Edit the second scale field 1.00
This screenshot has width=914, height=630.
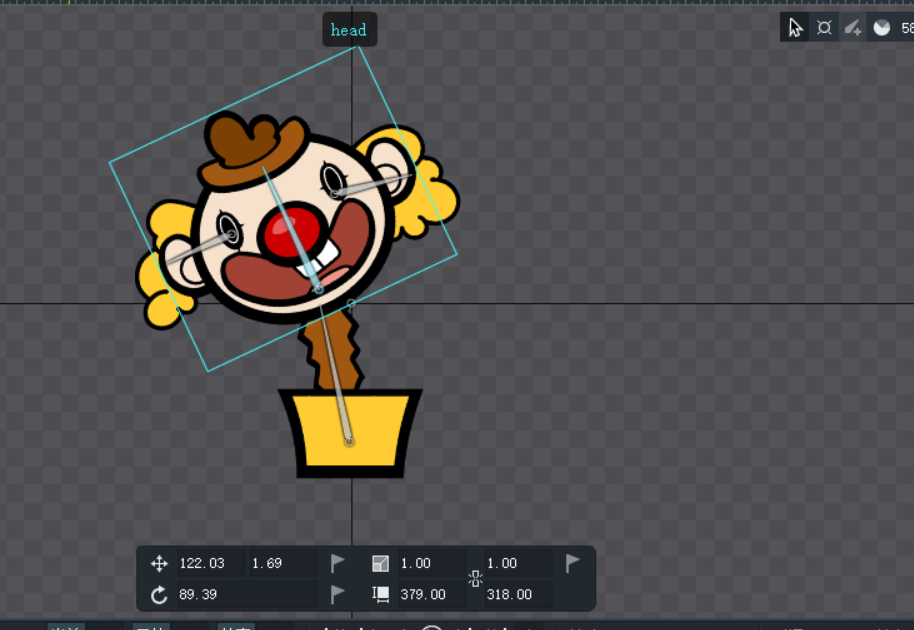click(x=518, y=563)
